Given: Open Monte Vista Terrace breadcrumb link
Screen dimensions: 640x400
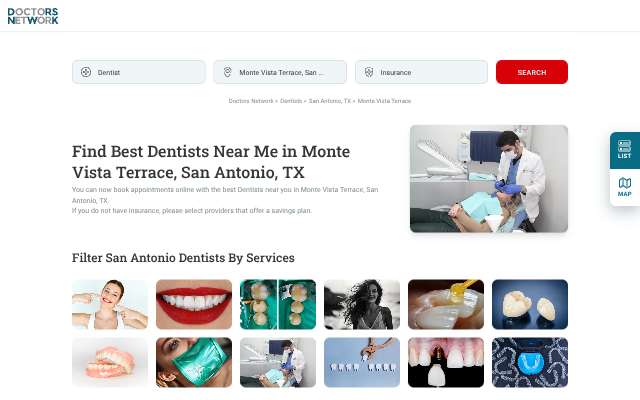Looking at the screenshot, I should [x=384, y=101].
